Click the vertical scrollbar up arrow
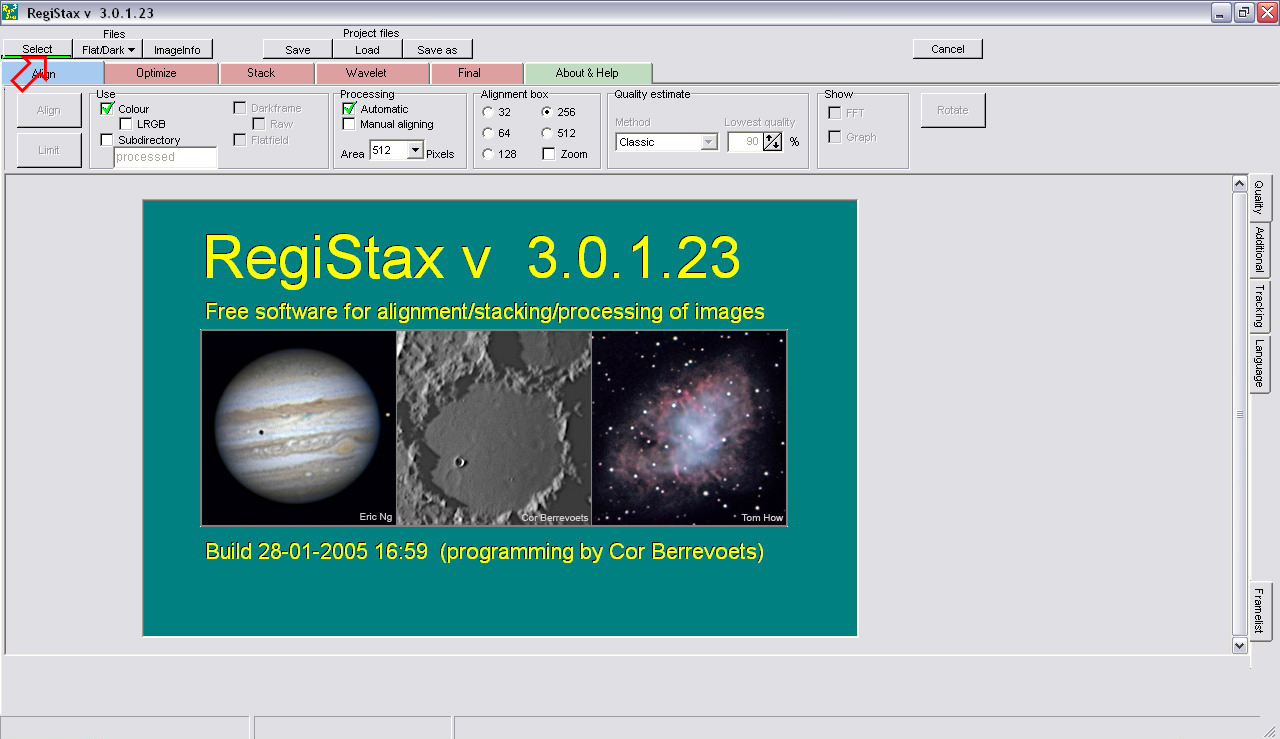The image size is (1280, 739). pos(1239,184)
